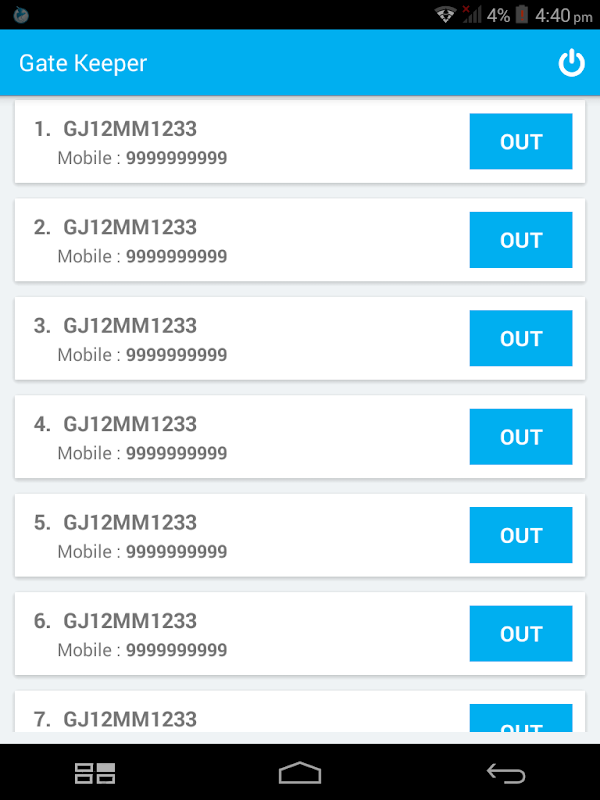Tap mobile number of entry 3
This screenshot has width=600, height=800.
click(177, 355)
